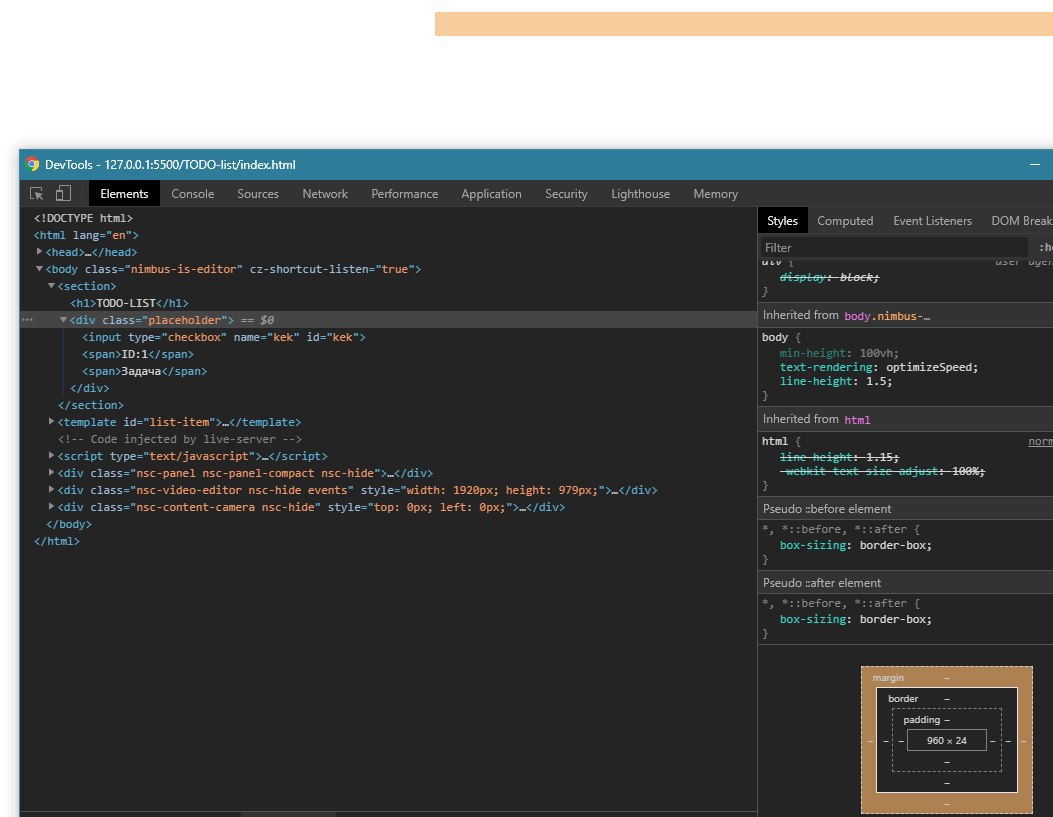This screenshot has width=1053, height=817.
Task: Expand the nsc-video-editor div node
Action: pyautogui.click(x=52, y=489)
